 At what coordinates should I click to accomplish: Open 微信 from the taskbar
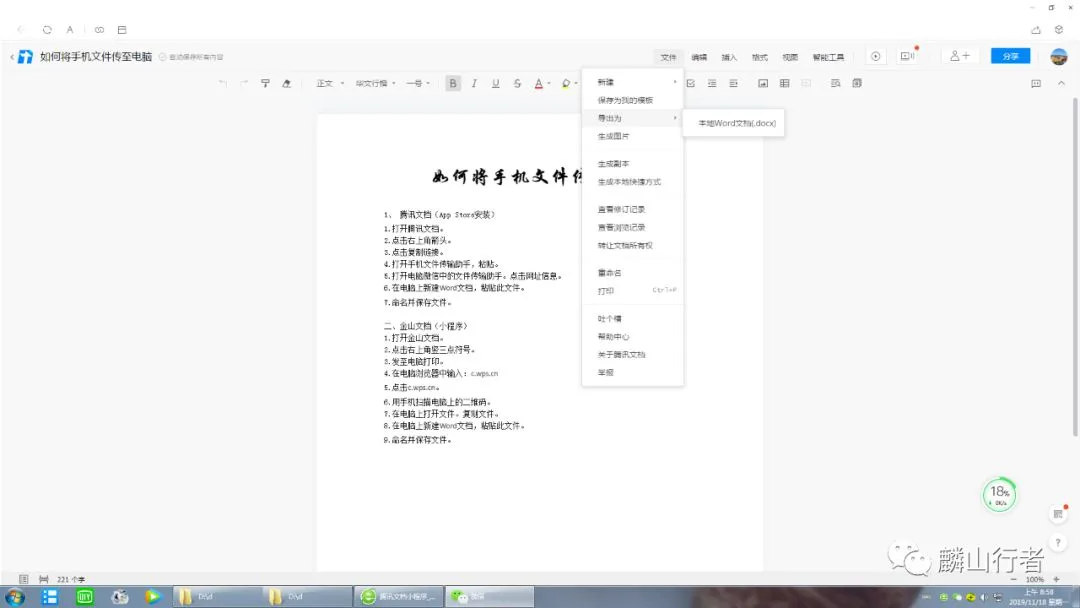[489, 596]
